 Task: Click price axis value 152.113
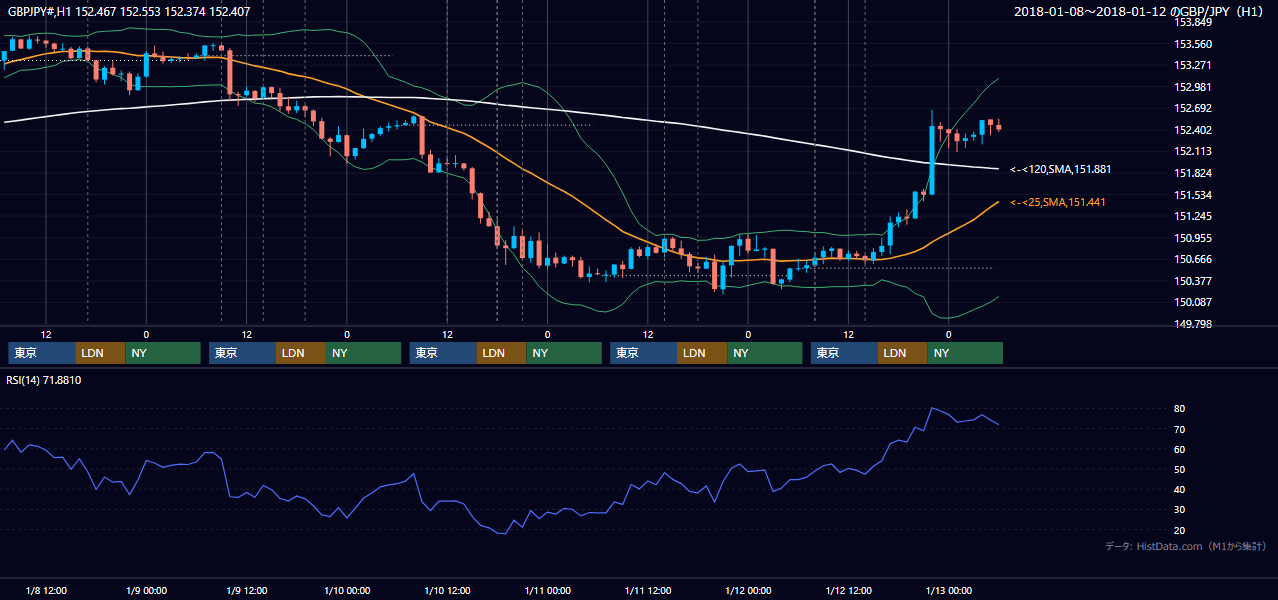[1193, 151]
